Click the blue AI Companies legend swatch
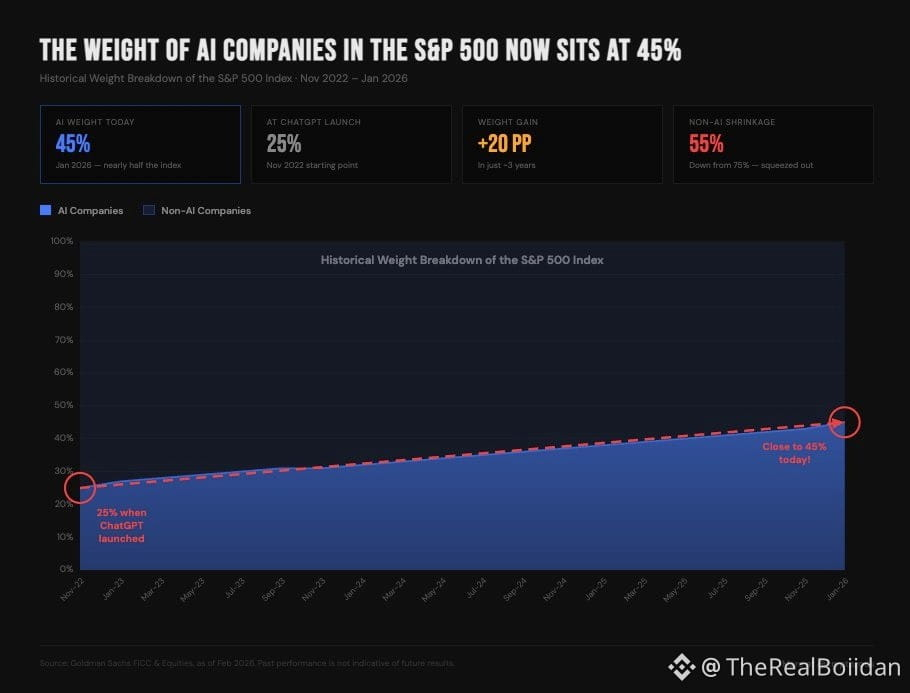The height and width of the screenshot is (693, 910). click(x=45, y=210)
